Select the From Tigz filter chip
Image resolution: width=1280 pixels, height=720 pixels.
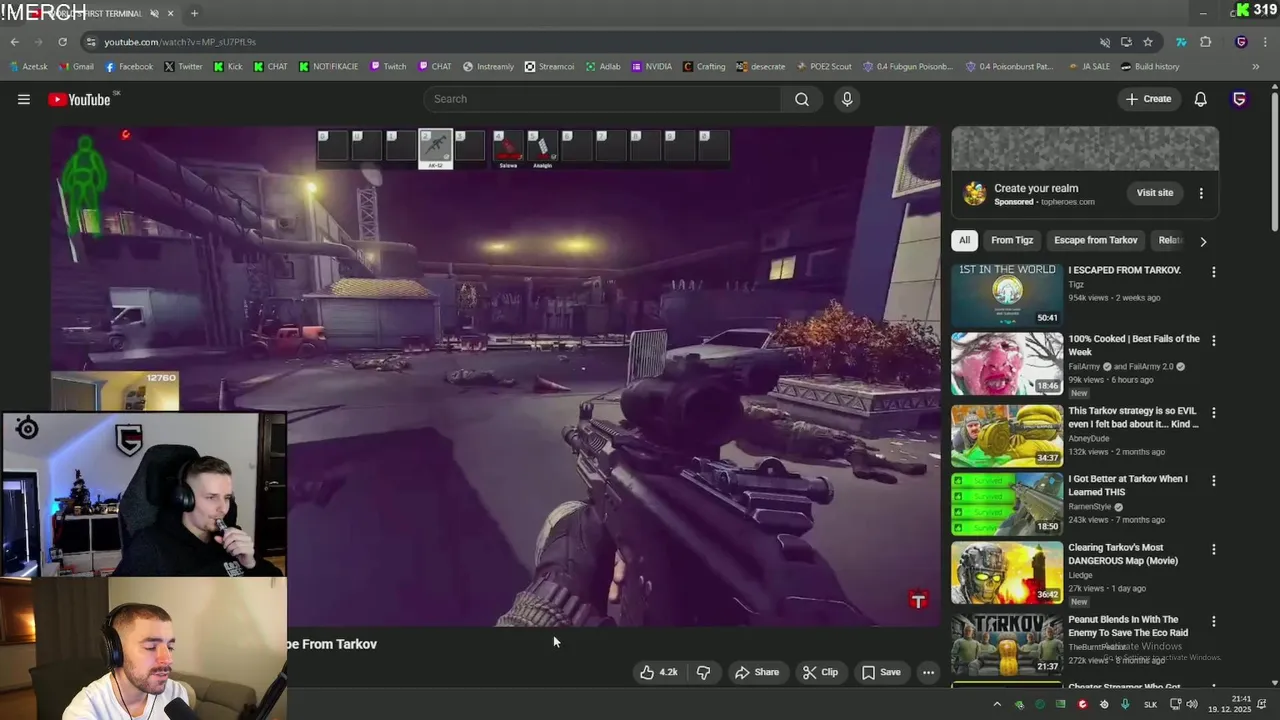(x=1012, y=240)
